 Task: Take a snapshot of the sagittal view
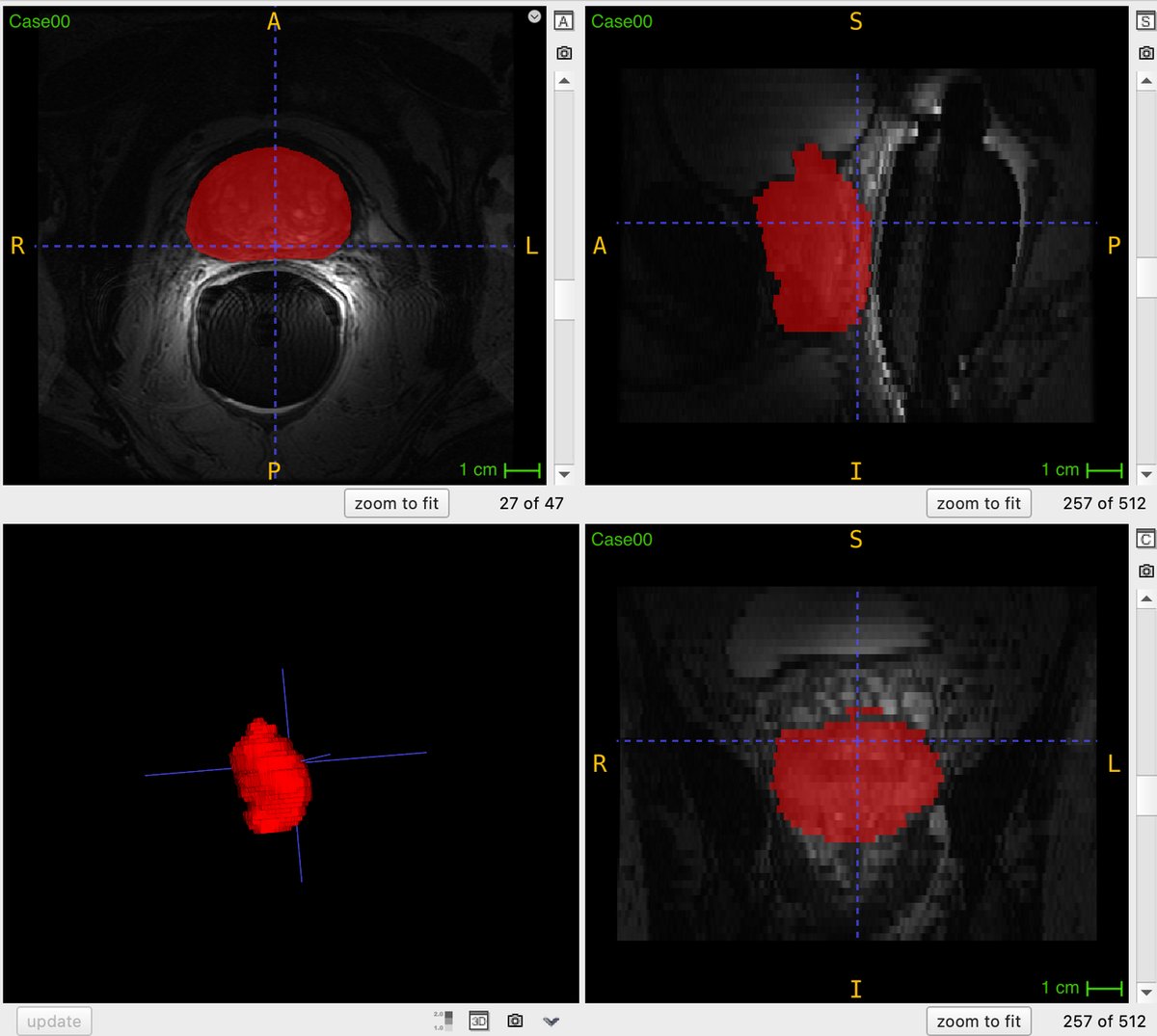pos(1145,53)
